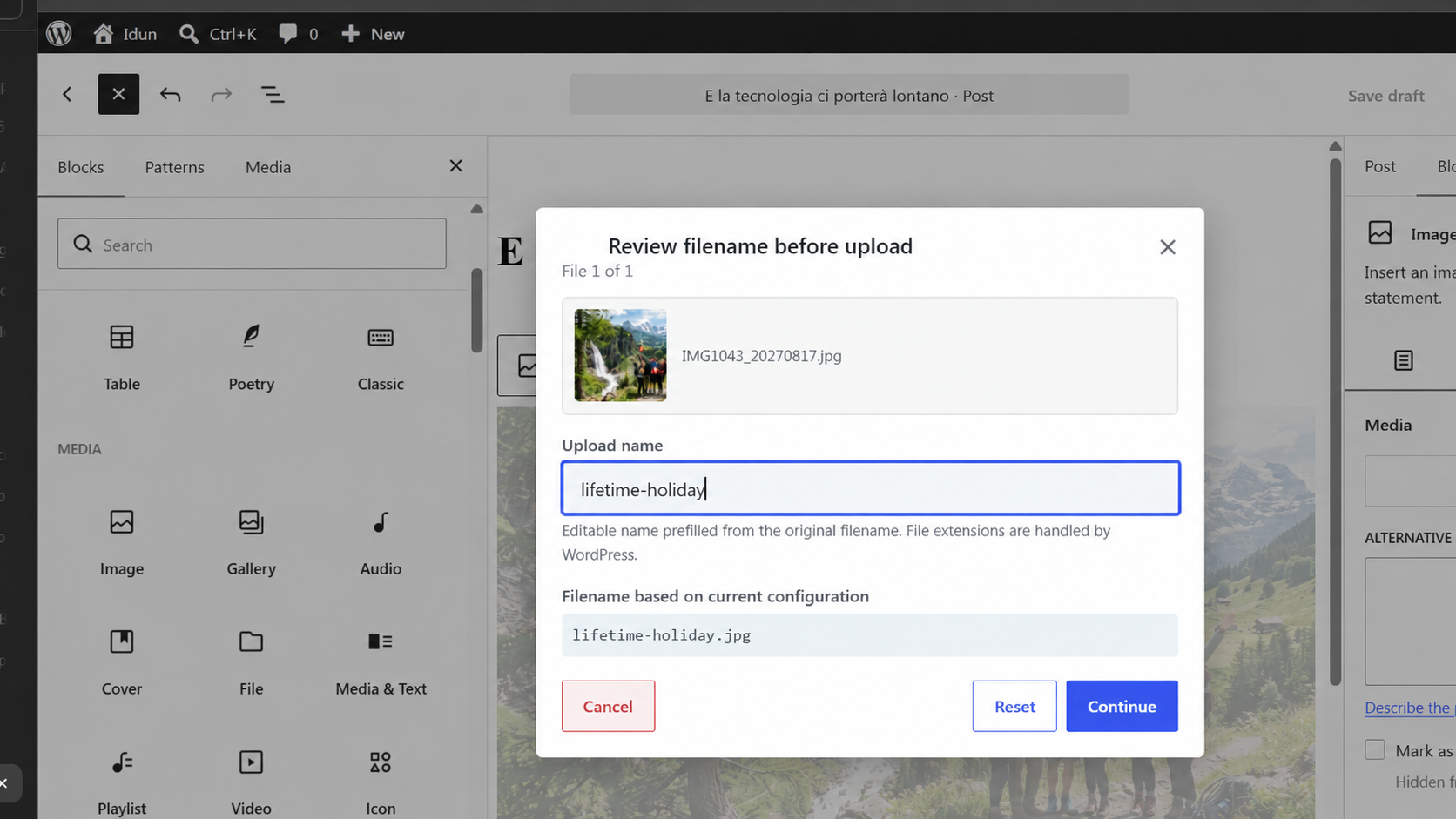
Task: Insert a Poetry block
Action: (x=251, y=358)
